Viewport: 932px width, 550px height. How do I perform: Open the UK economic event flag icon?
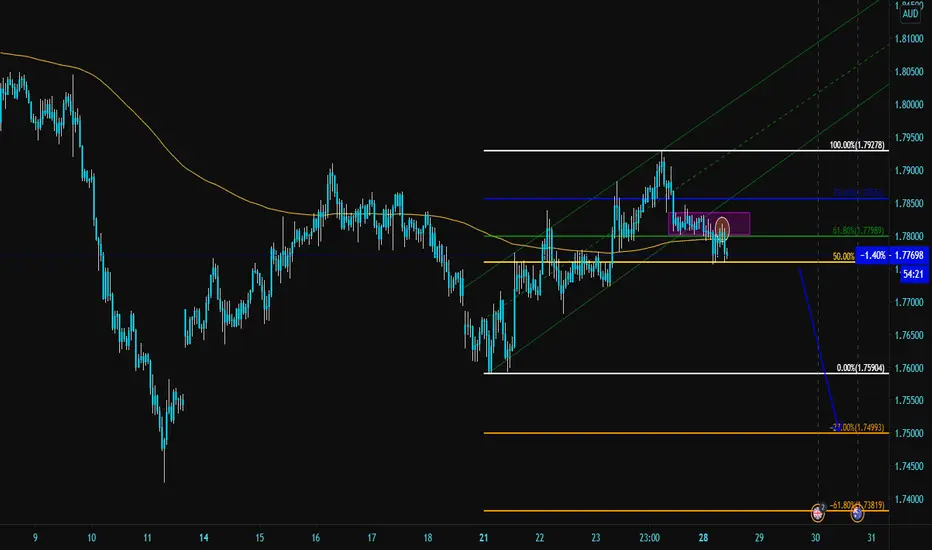click(818, 513)
